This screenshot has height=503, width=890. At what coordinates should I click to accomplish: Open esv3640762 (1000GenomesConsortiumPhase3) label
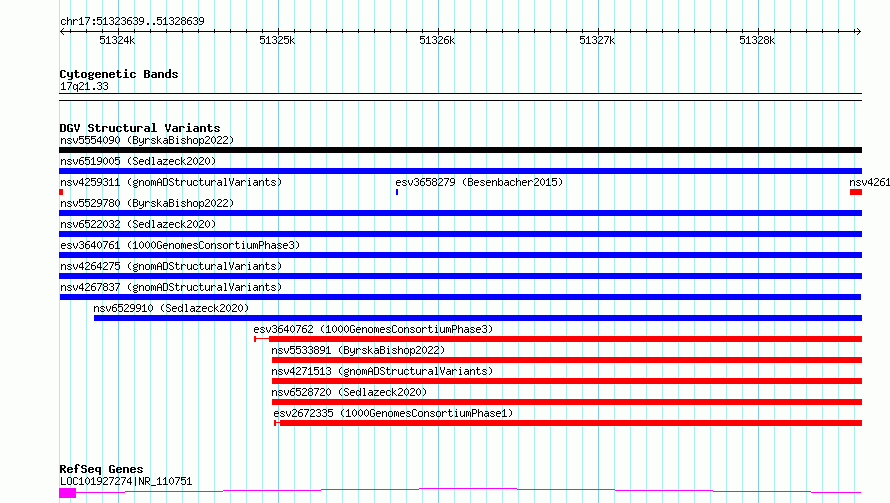tap(373, 329)
